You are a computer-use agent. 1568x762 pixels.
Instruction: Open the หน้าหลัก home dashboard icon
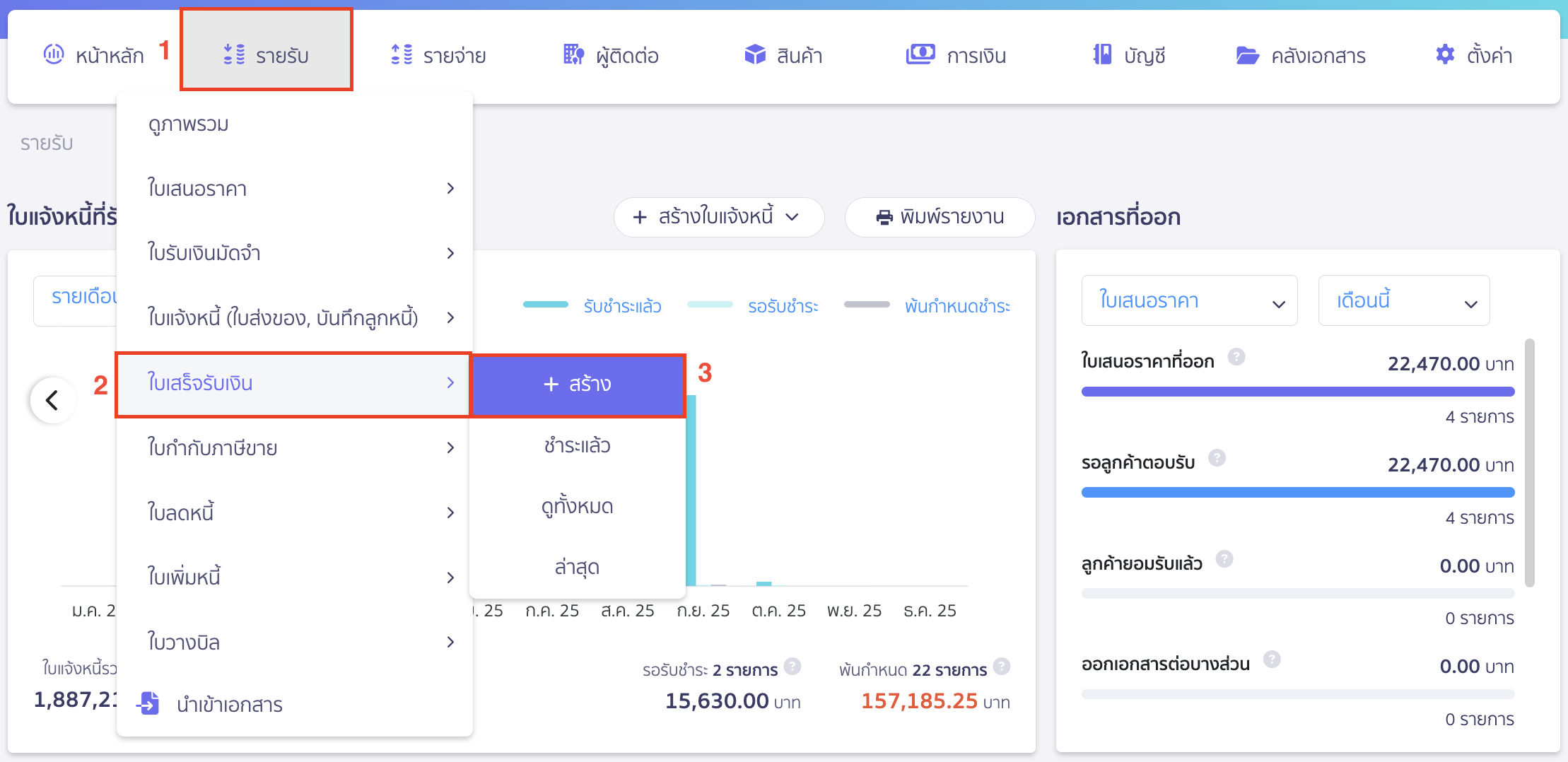coord(53,54)
